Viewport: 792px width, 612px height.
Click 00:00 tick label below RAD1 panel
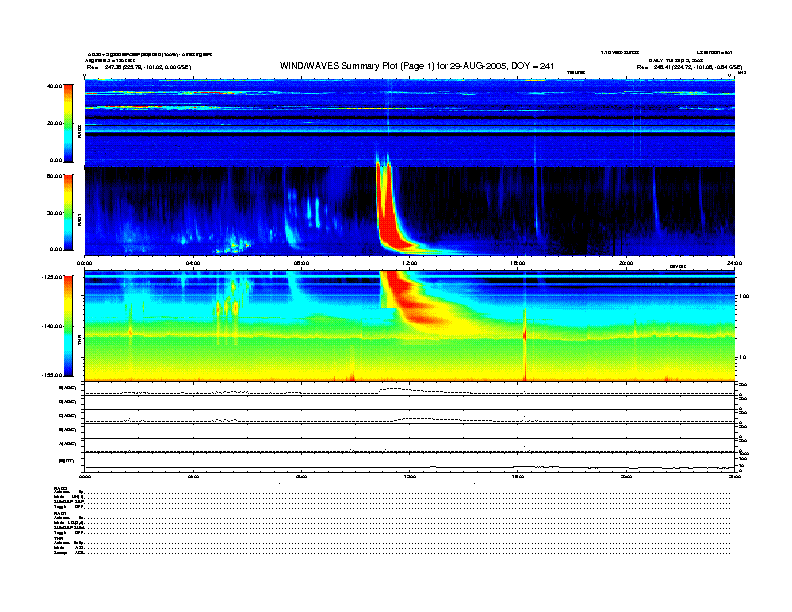pyautogui.click(x=84, y=263)
